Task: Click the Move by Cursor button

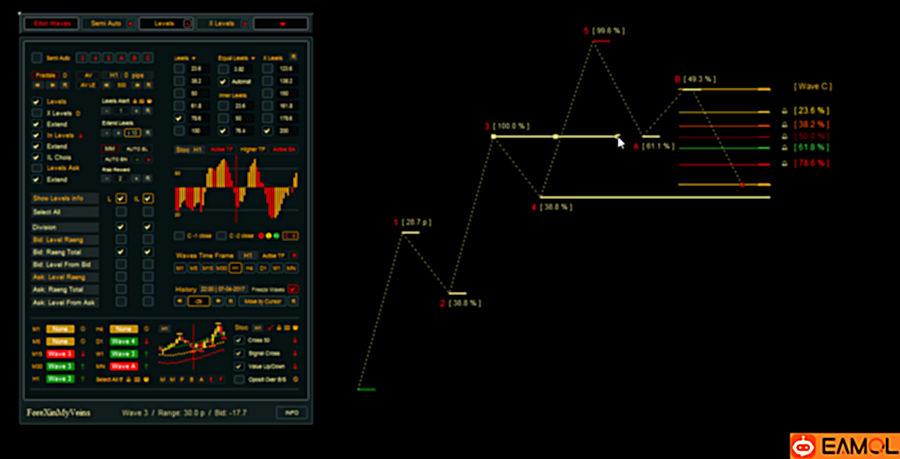Action: (262, 301)
